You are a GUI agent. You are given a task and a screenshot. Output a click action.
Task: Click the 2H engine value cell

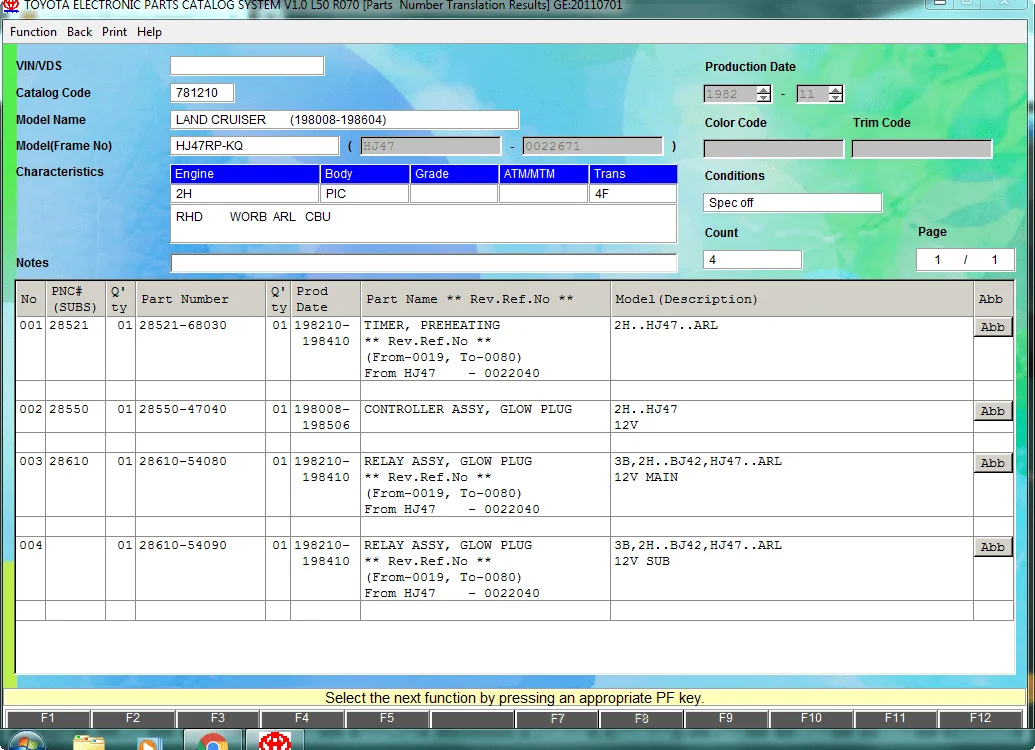click(x=245, y=193)
